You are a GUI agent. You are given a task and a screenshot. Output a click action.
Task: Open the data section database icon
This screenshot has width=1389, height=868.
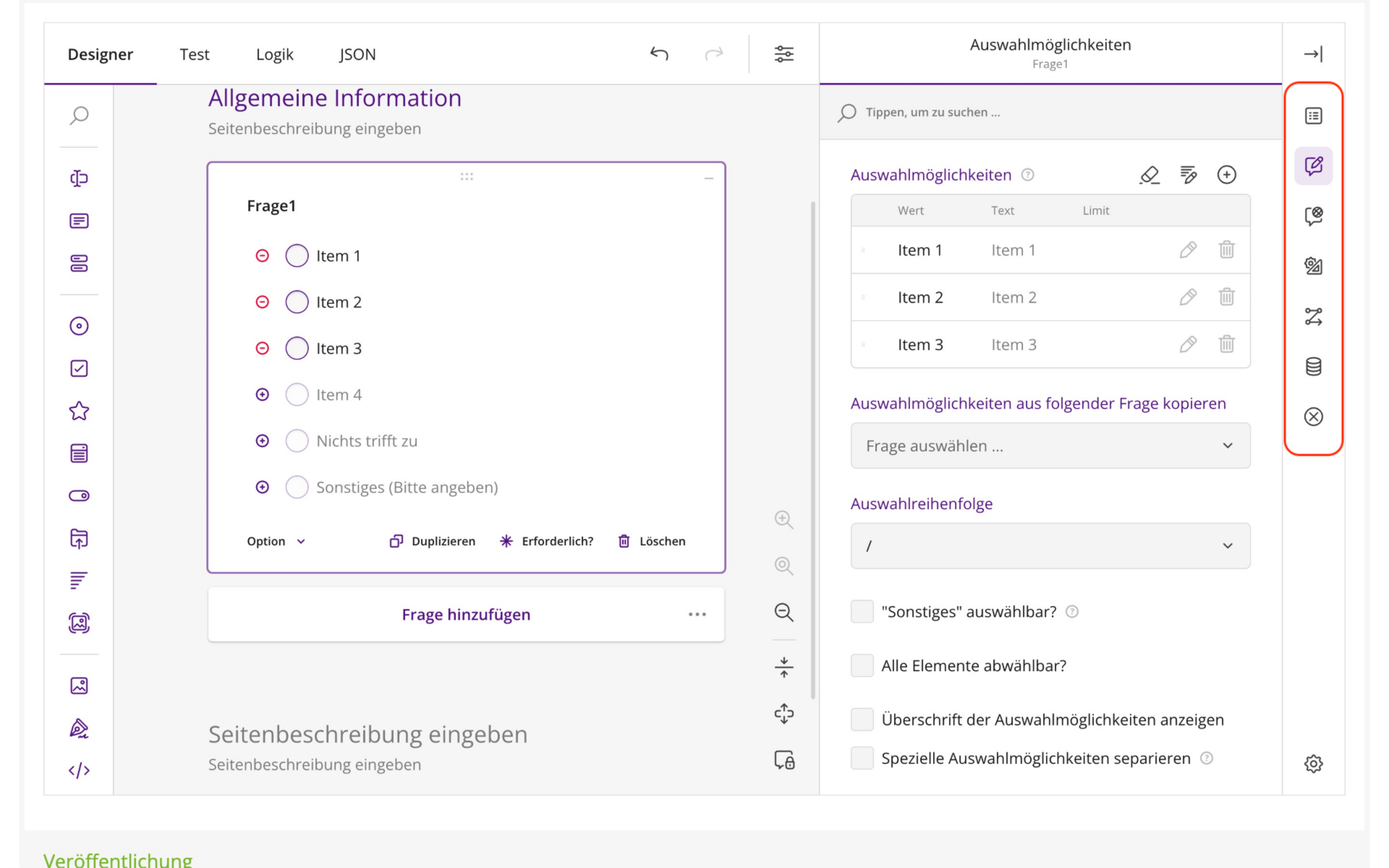point(1313,366)
